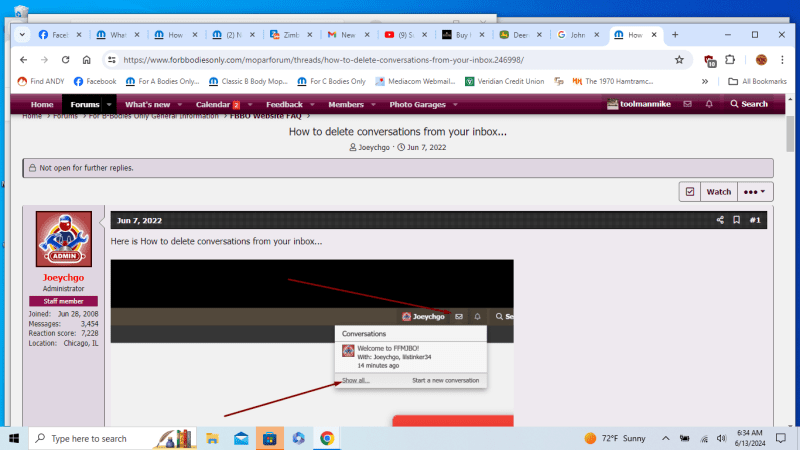The image size is (800, 450).
Task: Expand the Photo Garages dropdown arrow
Action: (x=455, y=105)
